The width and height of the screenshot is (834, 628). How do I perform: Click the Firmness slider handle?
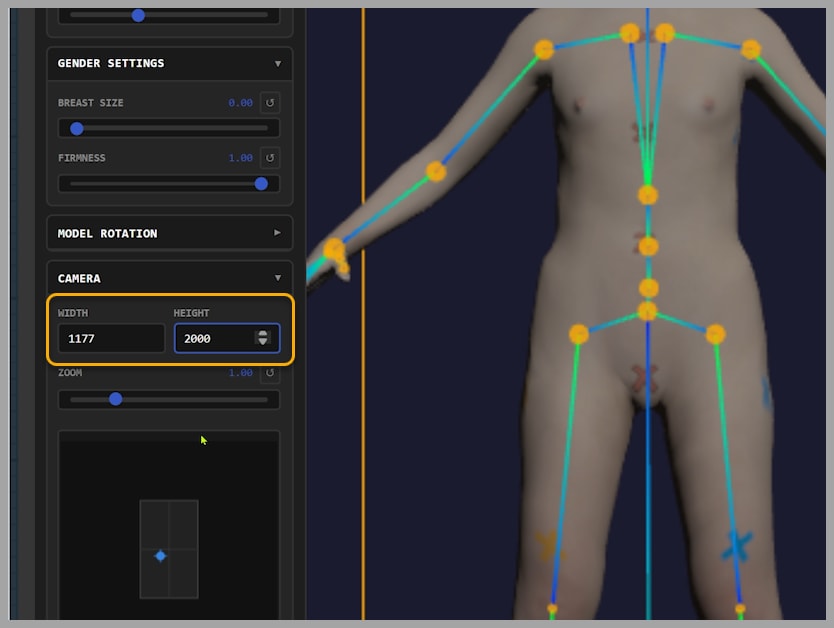(261, 183)
